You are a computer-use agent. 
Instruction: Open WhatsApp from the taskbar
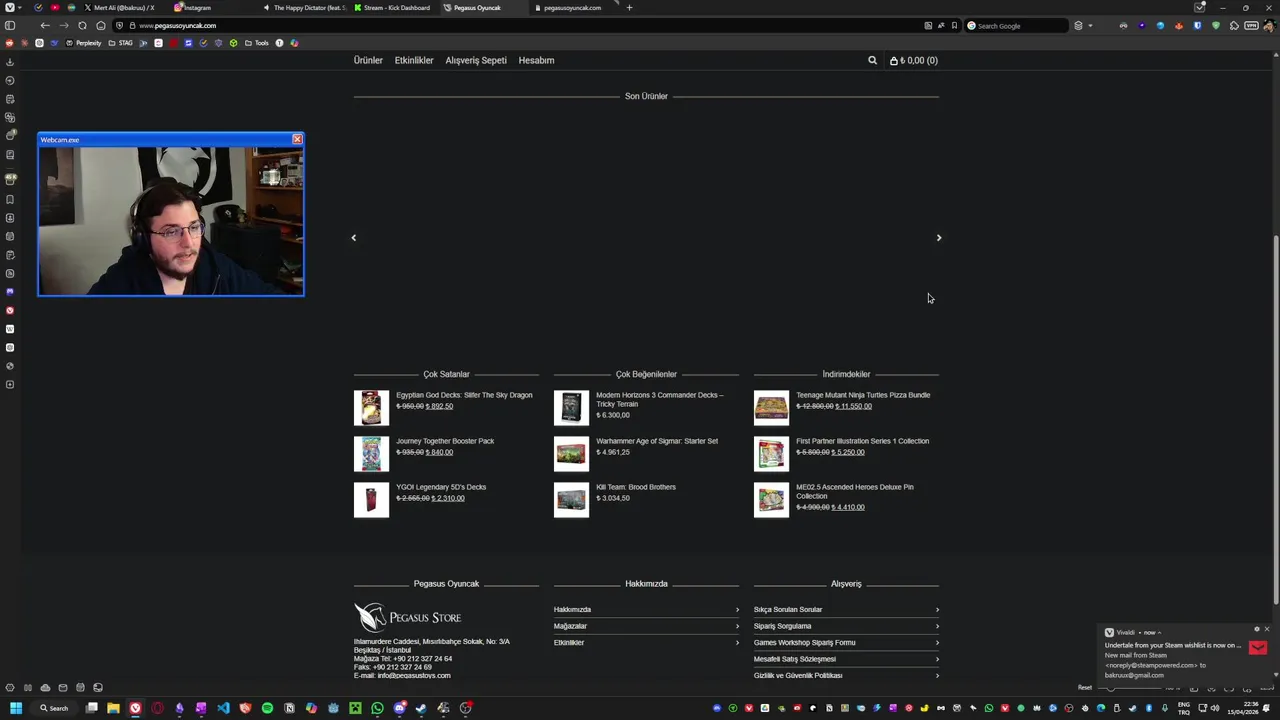(x=377, y=708)
